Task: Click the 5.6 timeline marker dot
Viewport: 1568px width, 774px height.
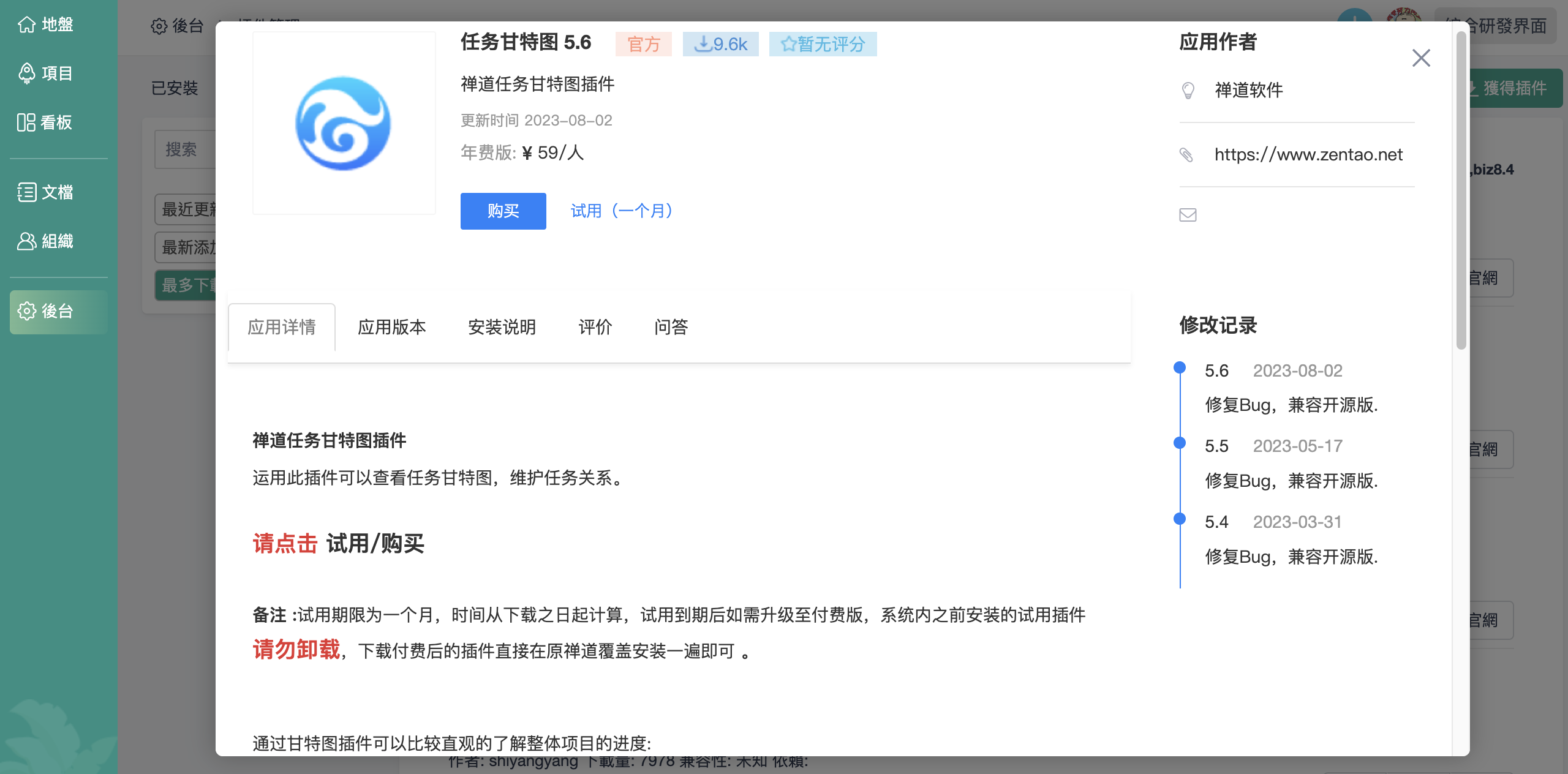Action: point(1180,367)
